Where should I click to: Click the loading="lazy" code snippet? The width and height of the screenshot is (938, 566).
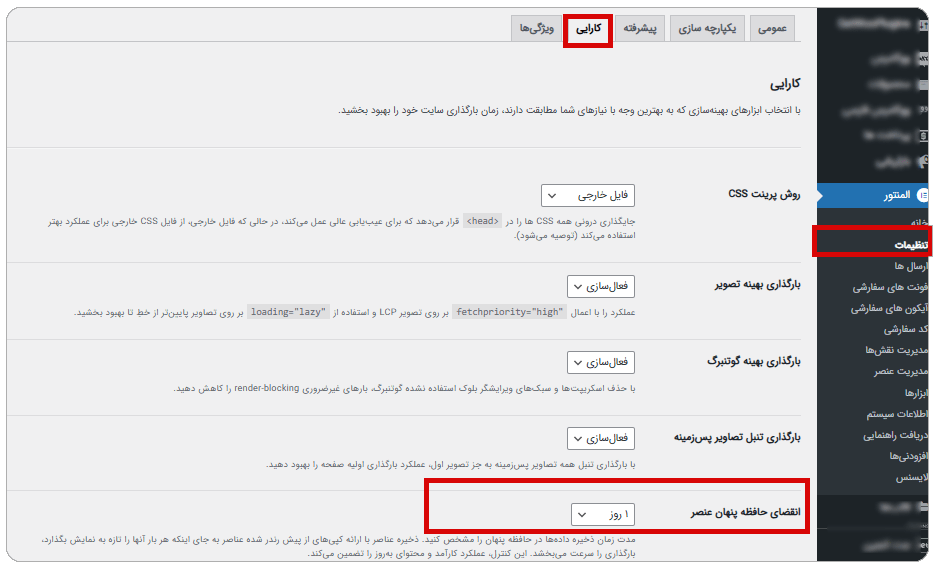click(288, 312)
